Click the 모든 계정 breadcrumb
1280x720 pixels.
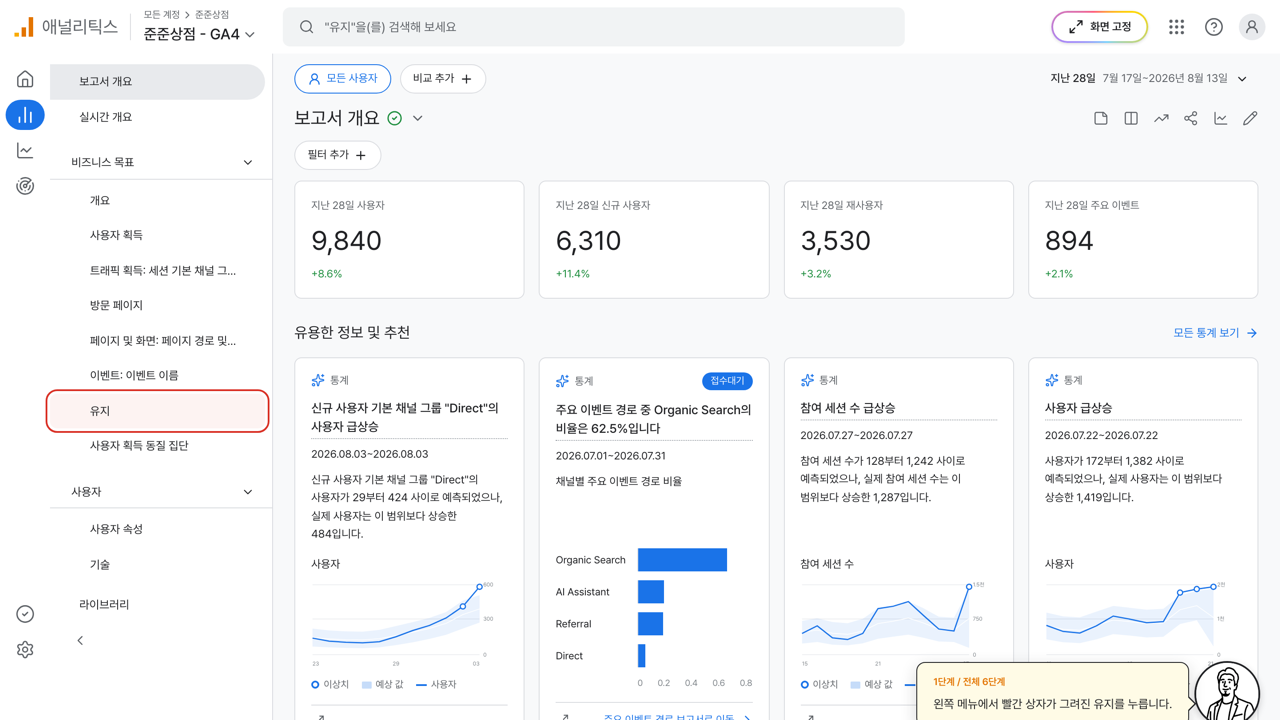(161, 15)
